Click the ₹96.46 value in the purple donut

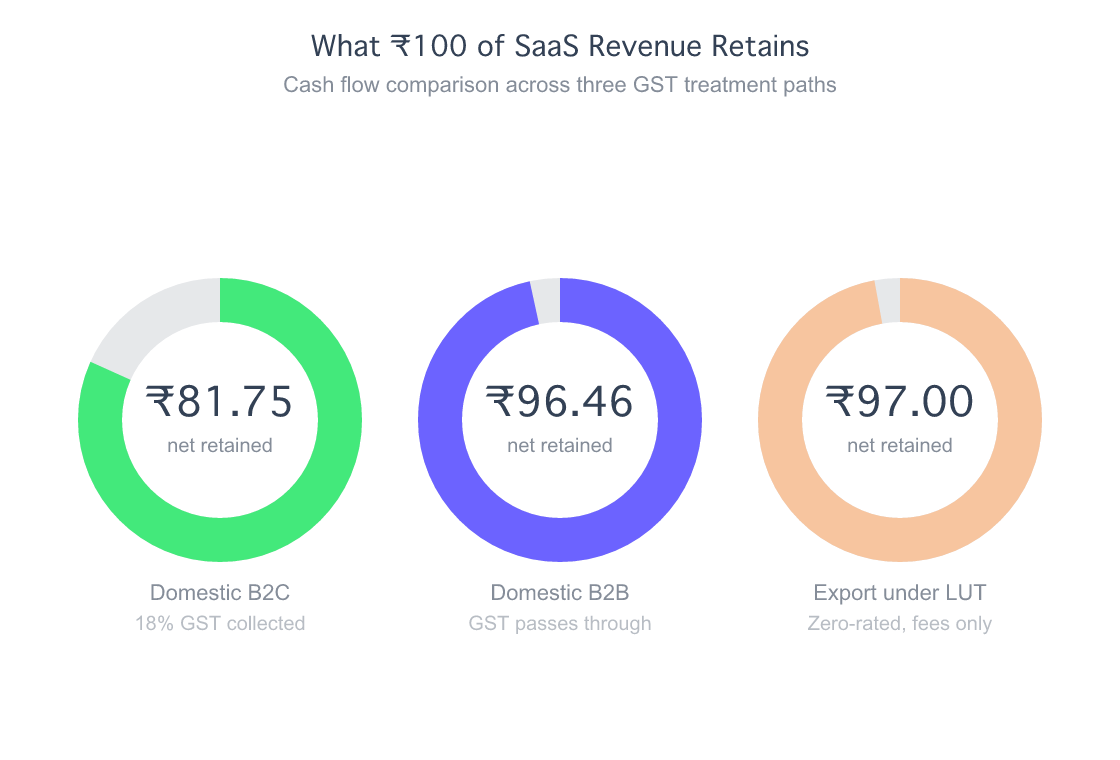click(x=560, y=401)
